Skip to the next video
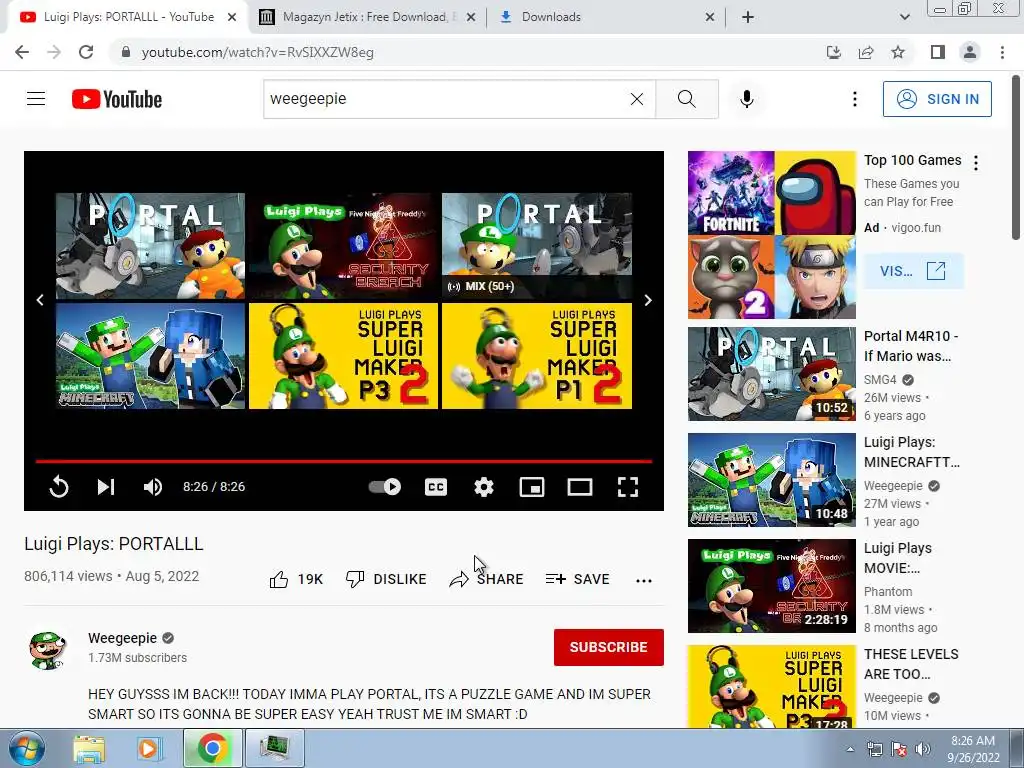1024x768 pixels. tap(106, 487)
